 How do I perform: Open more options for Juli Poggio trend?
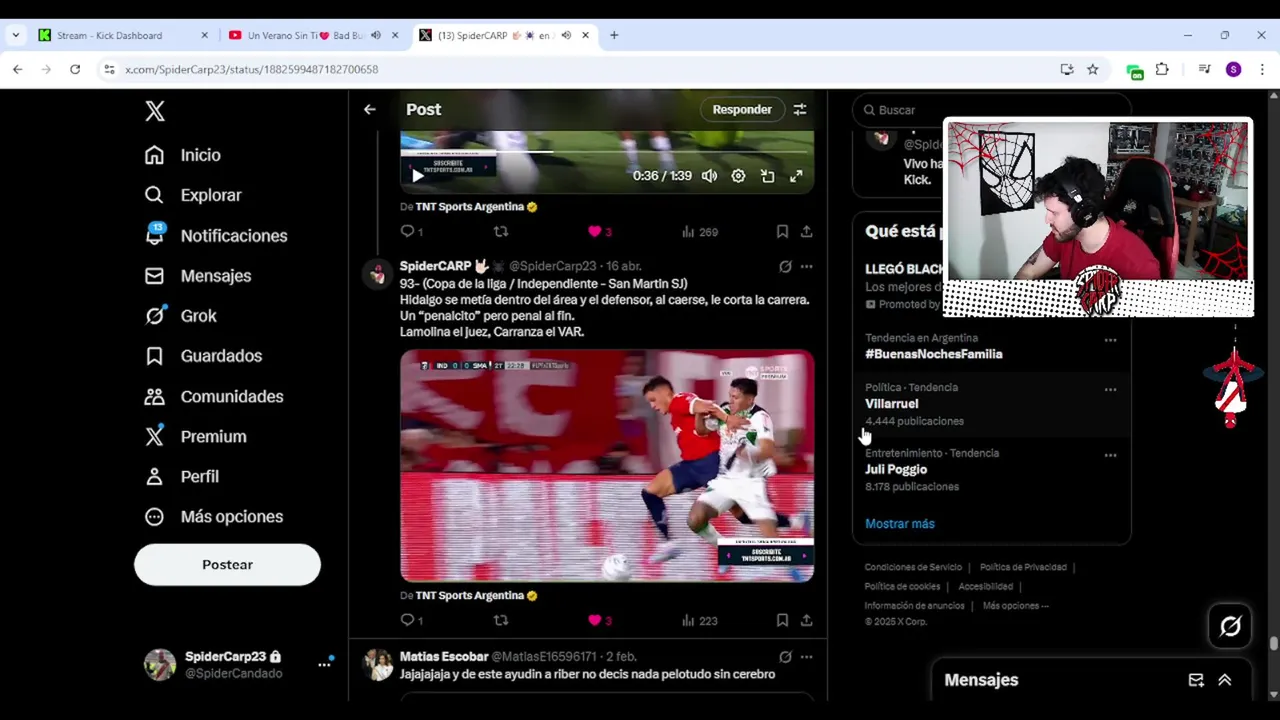pos(1110,455)
